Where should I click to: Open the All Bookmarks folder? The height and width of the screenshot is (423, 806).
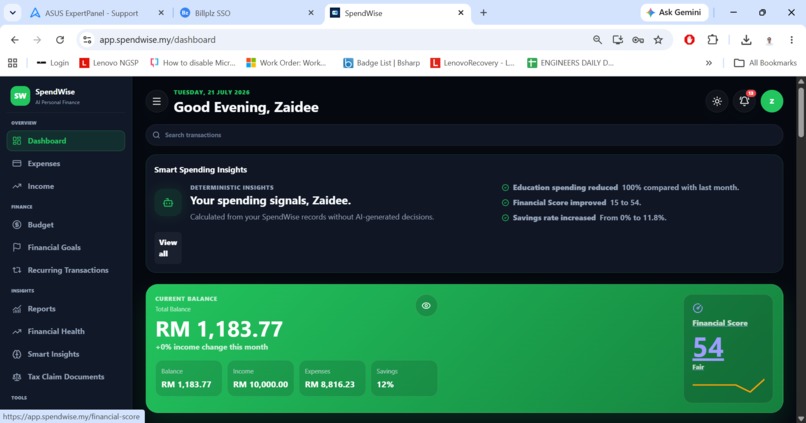765,63
